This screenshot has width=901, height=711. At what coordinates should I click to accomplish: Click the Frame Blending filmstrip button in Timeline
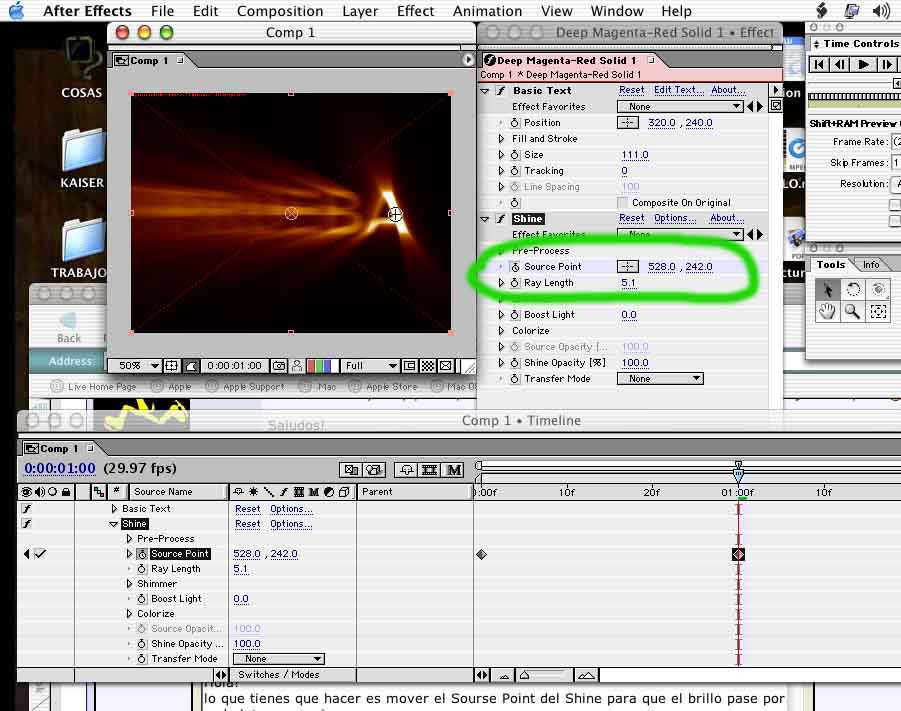(430, 470)
